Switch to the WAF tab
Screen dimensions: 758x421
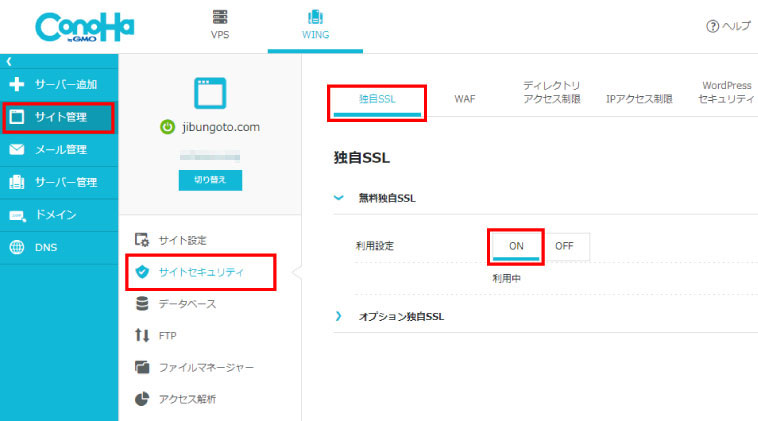(464, 99)
